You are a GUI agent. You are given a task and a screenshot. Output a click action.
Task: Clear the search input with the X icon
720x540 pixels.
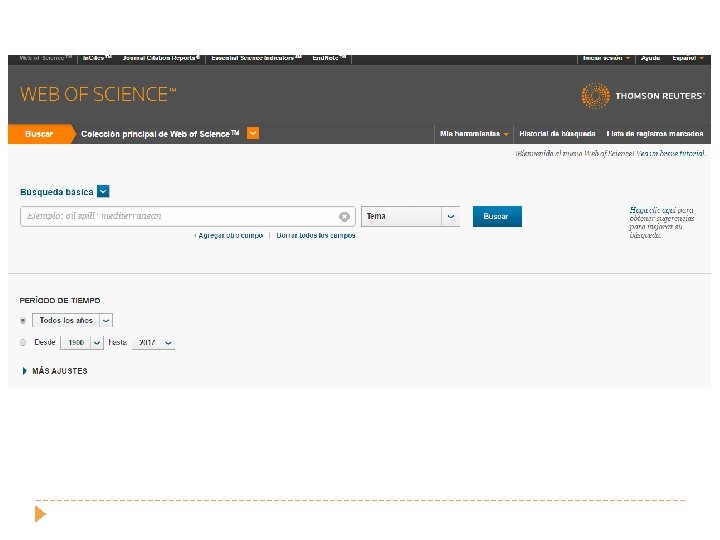coord(344,217)
